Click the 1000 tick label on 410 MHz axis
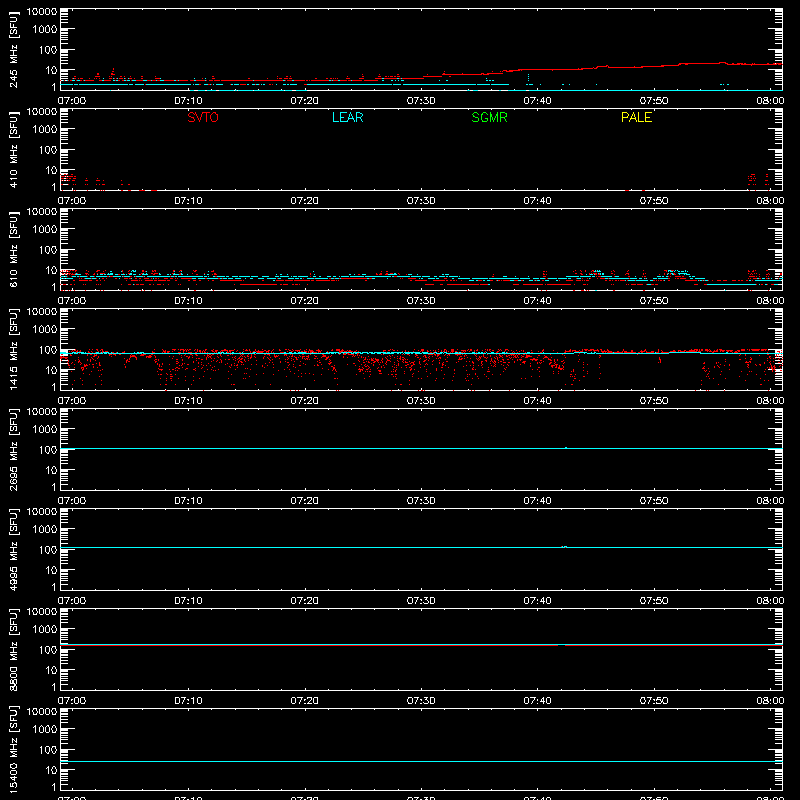Viewport: 800px width, 800px height. point(45,130)
